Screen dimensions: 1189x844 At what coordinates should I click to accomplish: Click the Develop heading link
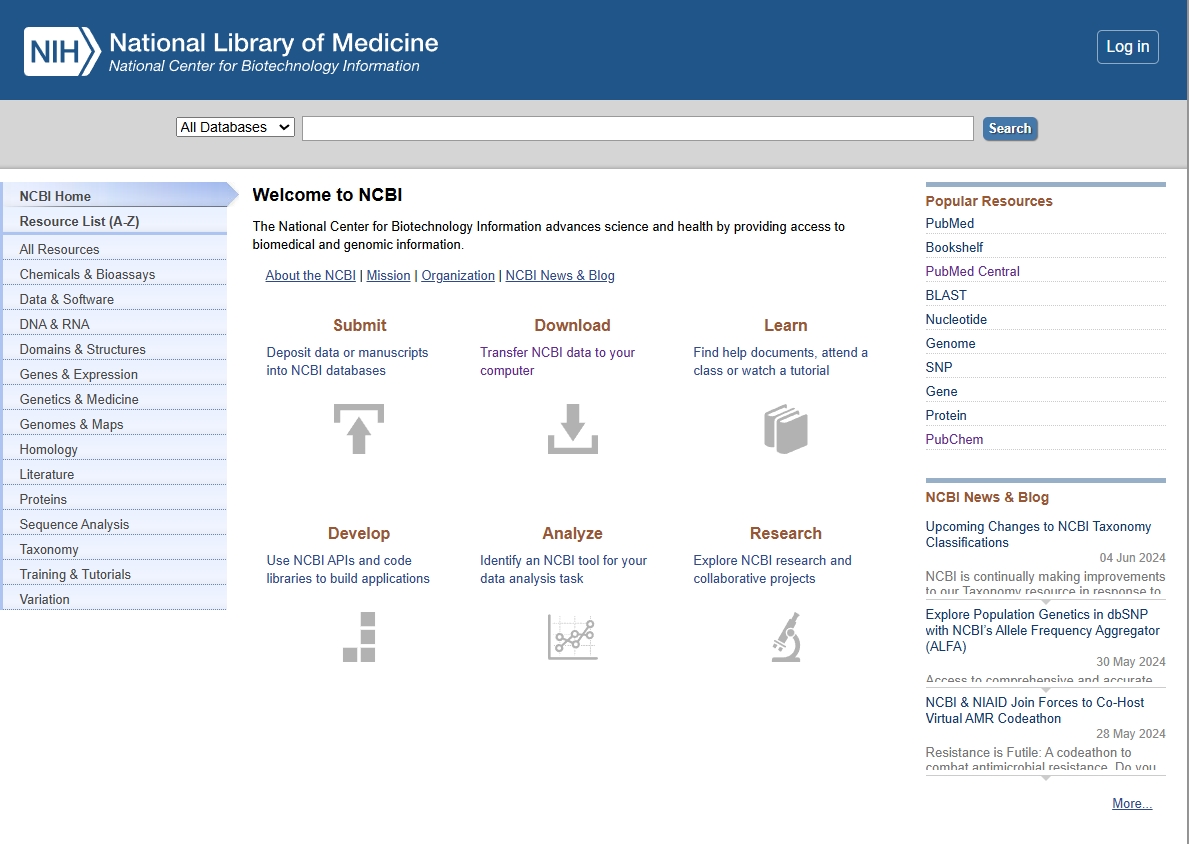click(x=359, y=533)
